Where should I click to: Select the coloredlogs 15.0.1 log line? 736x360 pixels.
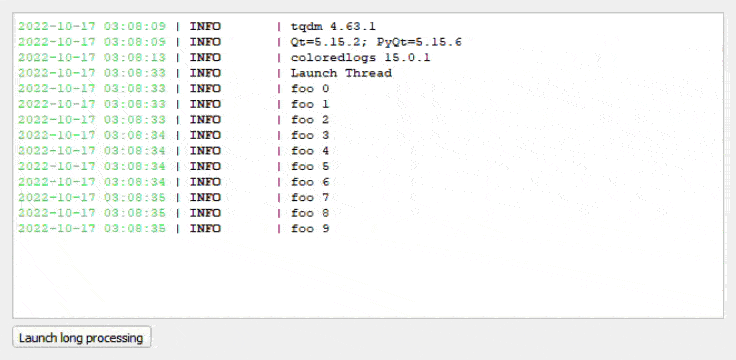[x=360, y=58]
